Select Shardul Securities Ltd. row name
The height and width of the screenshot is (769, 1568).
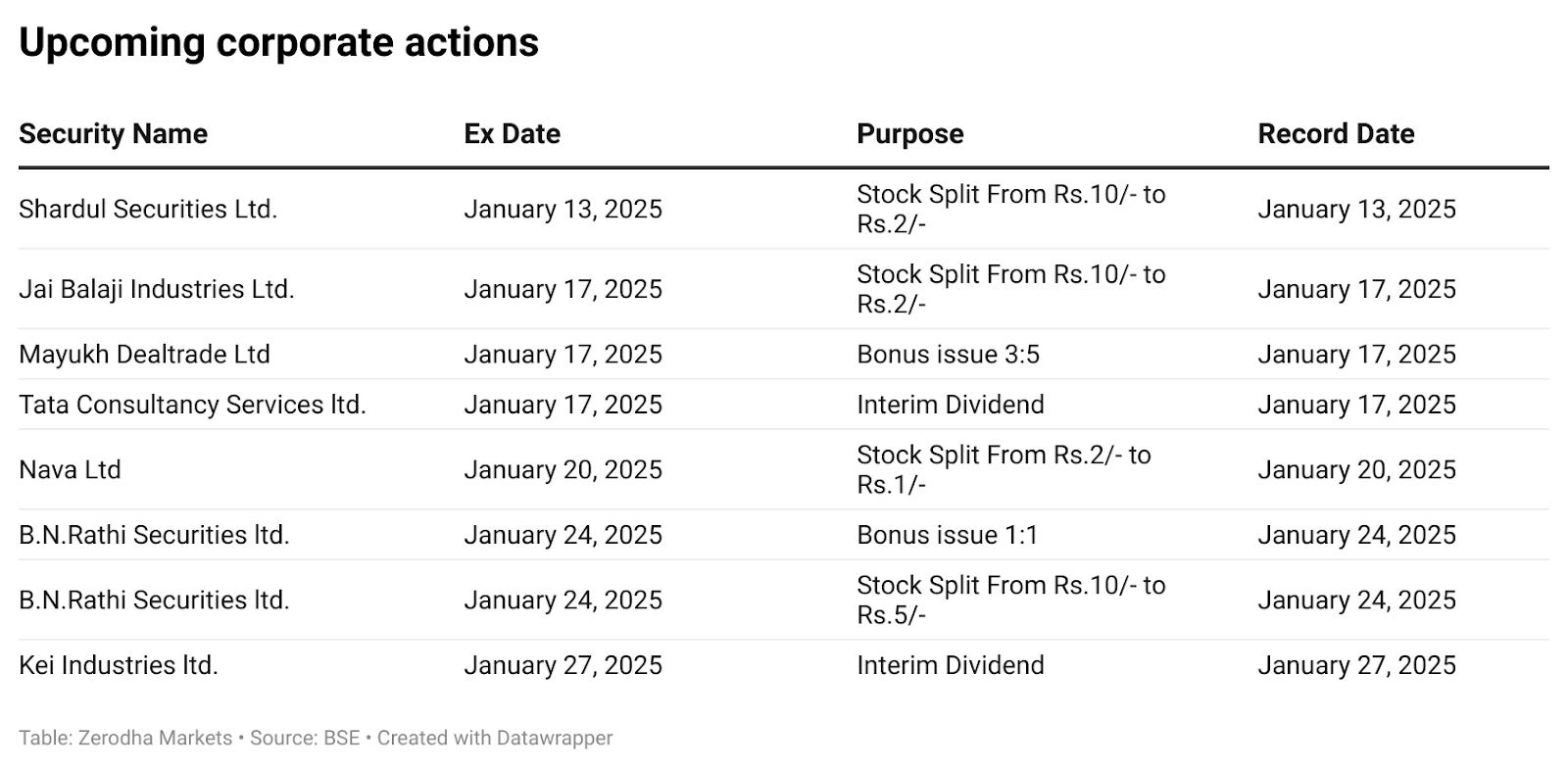coord(148,209)
